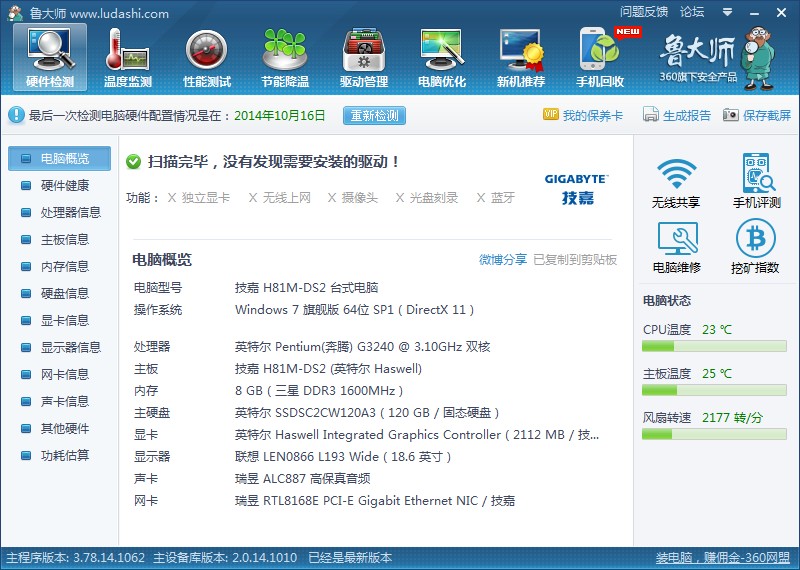Open the 节能降温 energy saving section
The height and width of the screenshot is (570, 800).
[x=285, y=57]
